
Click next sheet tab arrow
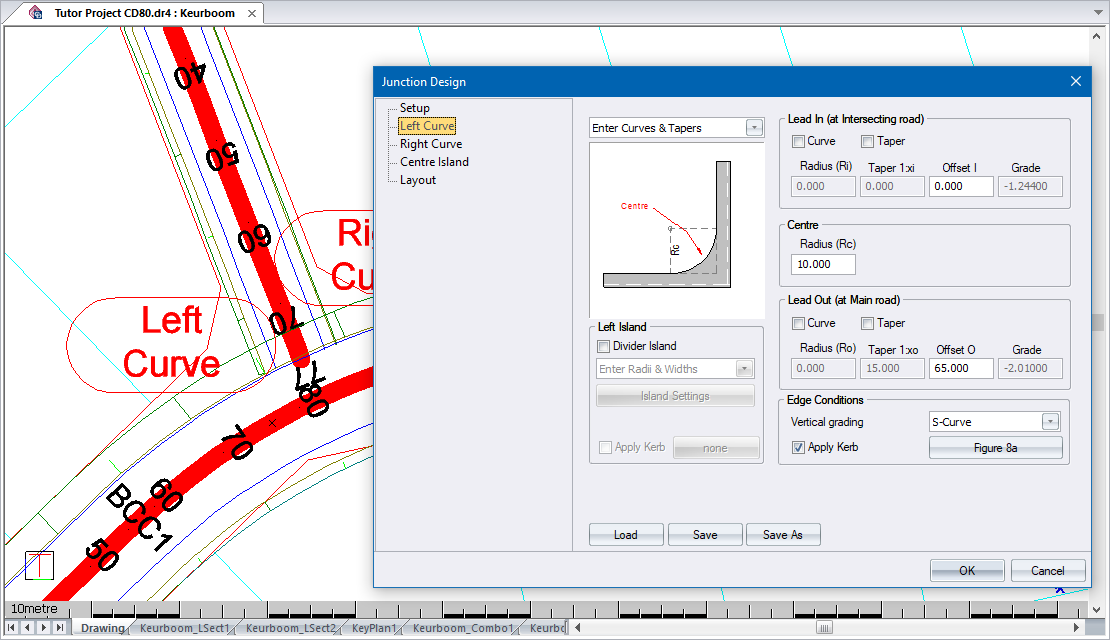pyautogui.click(x=43, y=628)
